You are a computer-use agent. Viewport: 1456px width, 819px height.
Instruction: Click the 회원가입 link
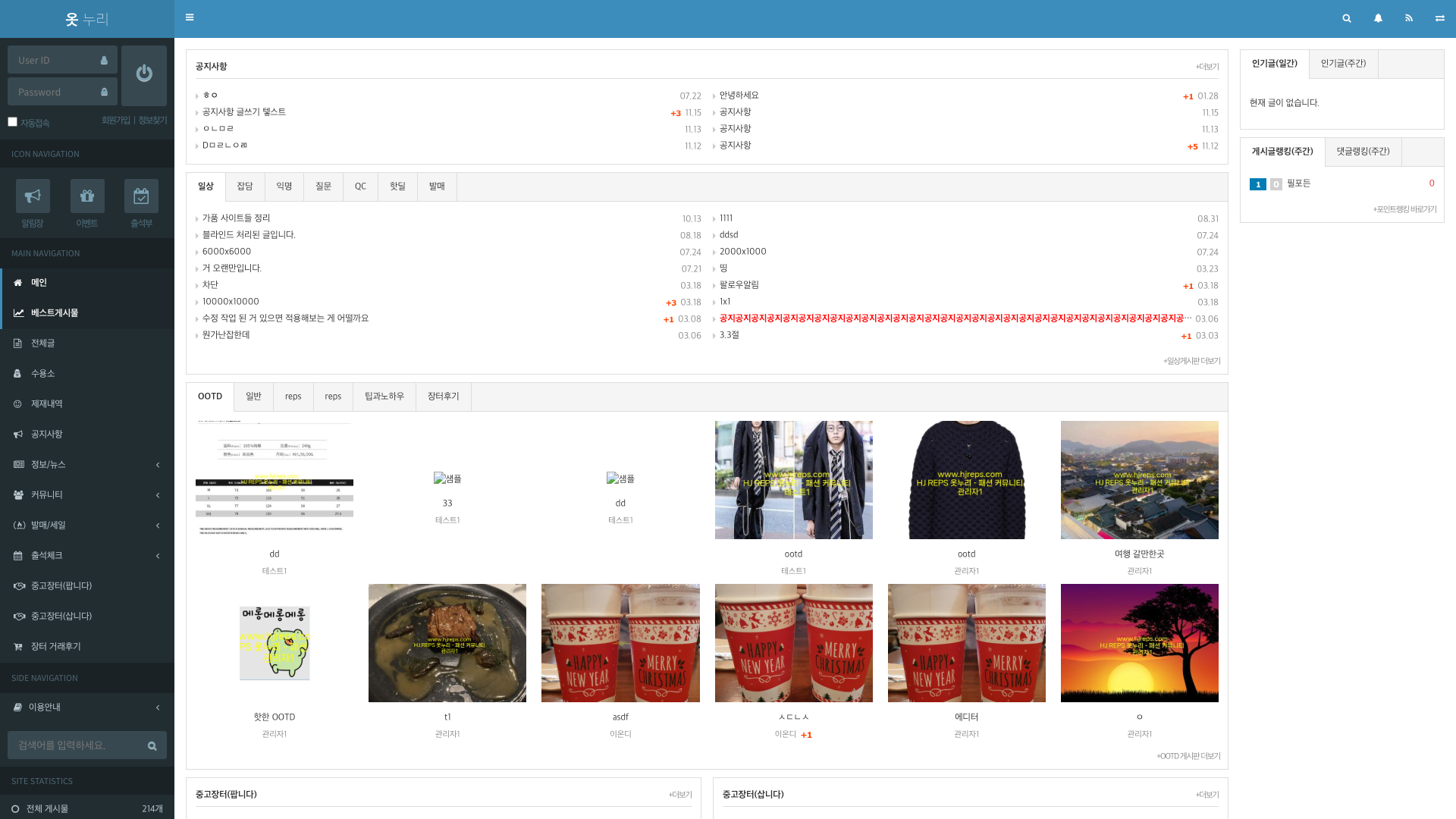coord(115,121)
